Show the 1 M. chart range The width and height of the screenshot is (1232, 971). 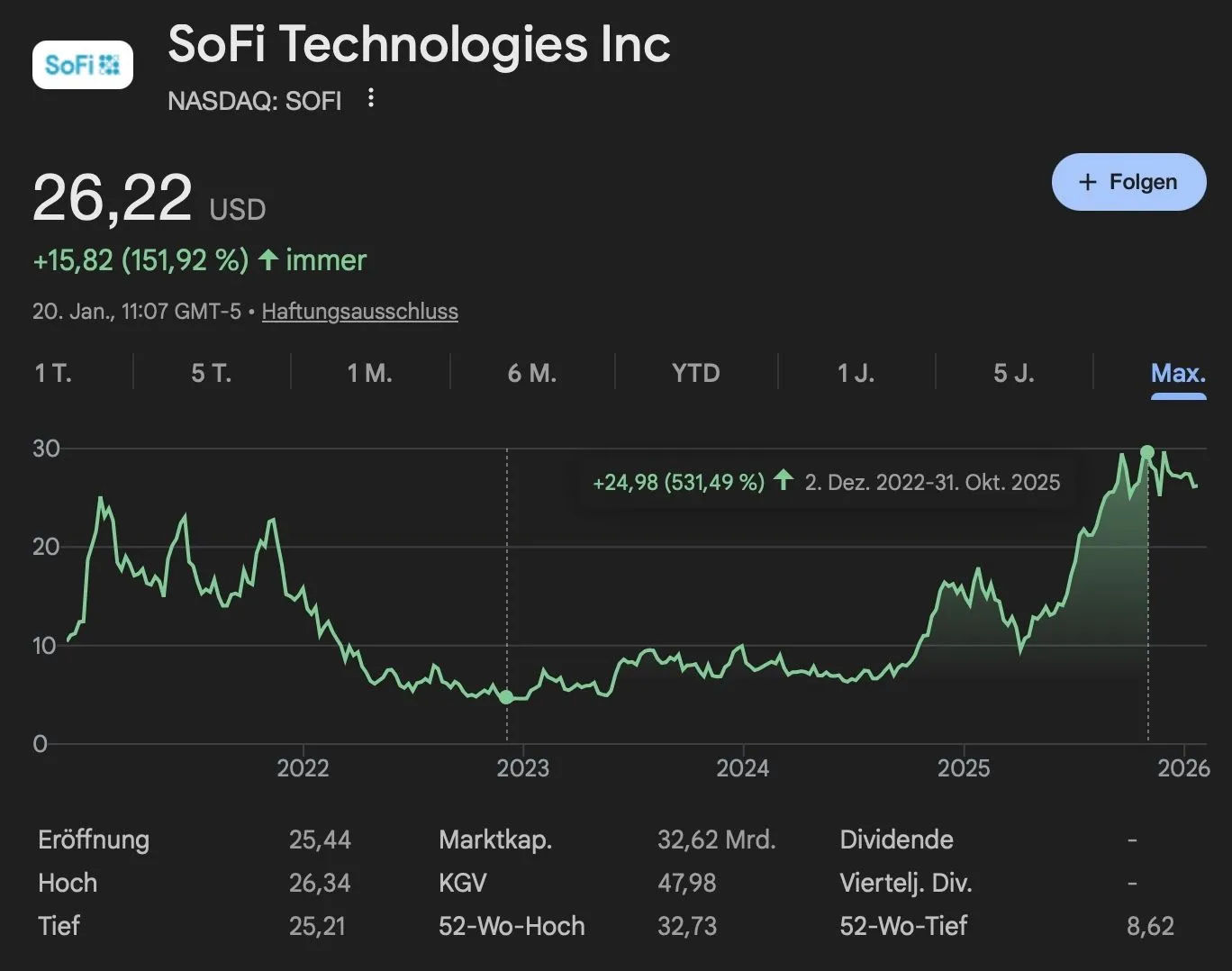[370, 373]
